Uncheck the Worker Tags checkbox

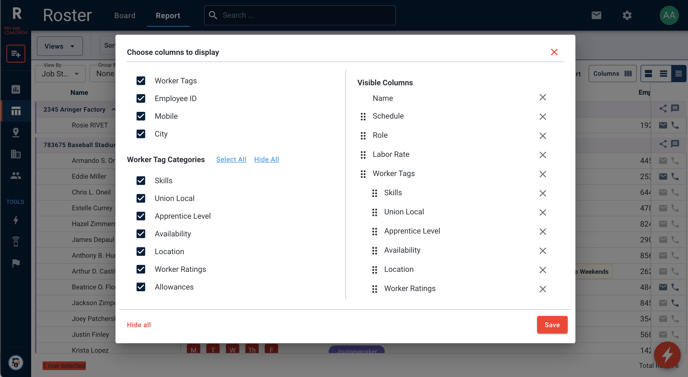point(140,81)
